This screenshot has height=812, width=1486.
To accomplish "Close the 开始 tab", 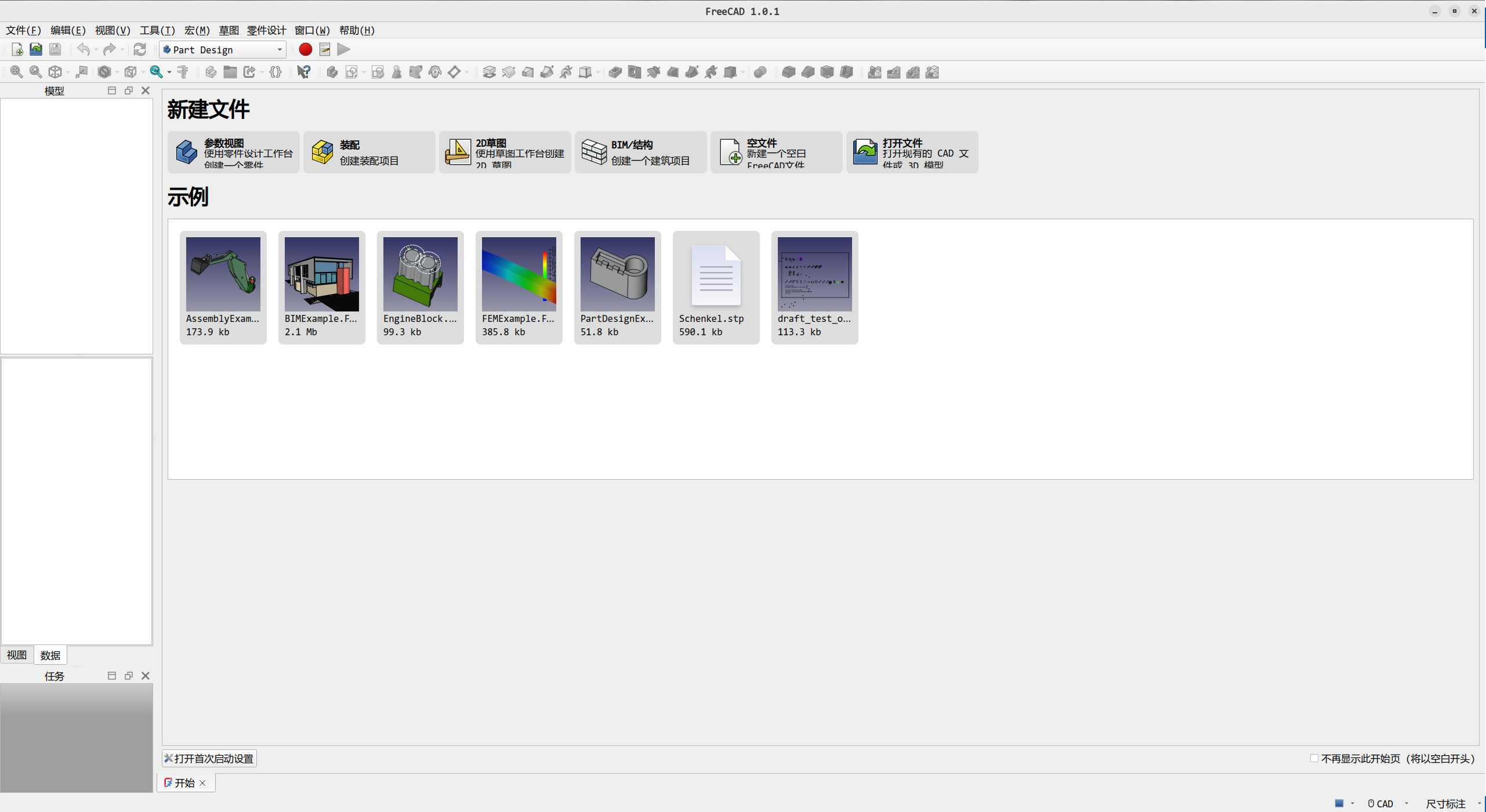I will [x=203, y=783].
